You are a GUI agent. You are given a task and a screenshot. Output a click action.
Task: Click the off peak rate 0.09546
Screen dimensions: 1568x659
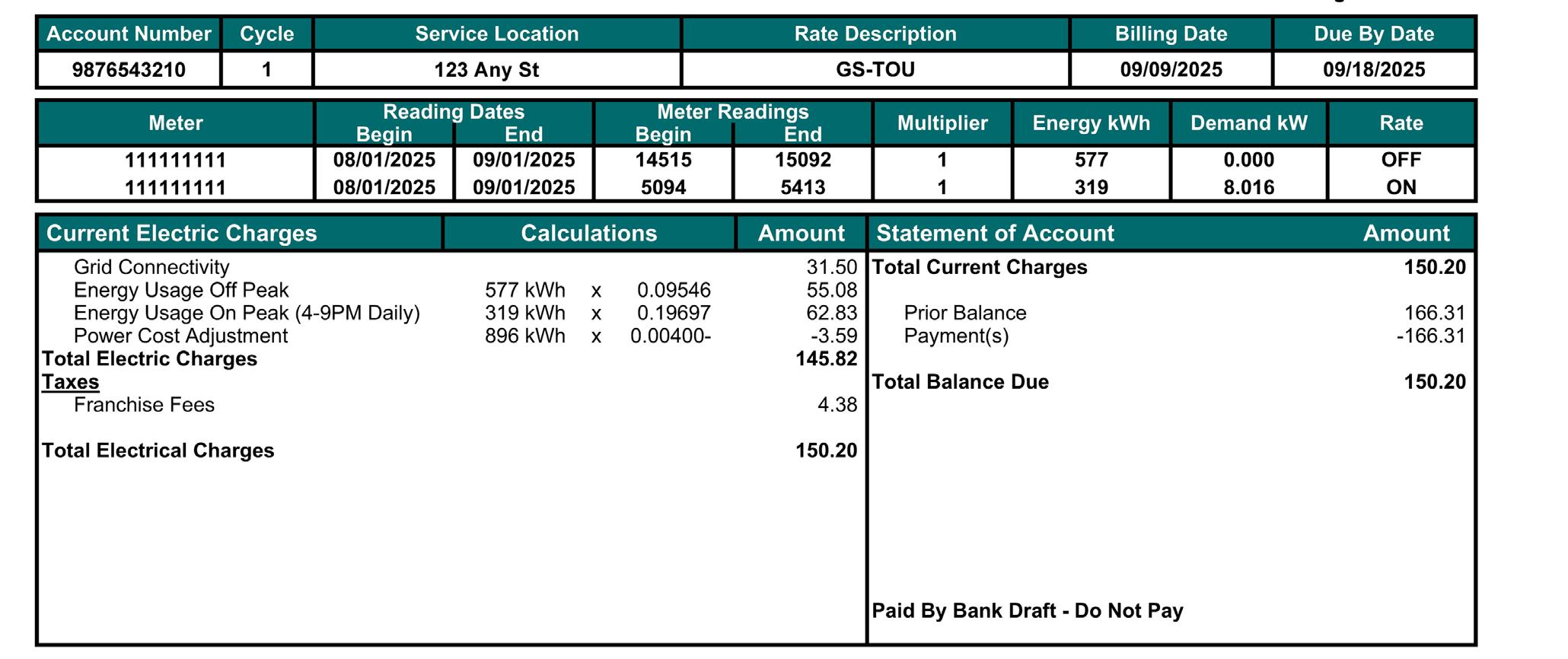(674, 290)
